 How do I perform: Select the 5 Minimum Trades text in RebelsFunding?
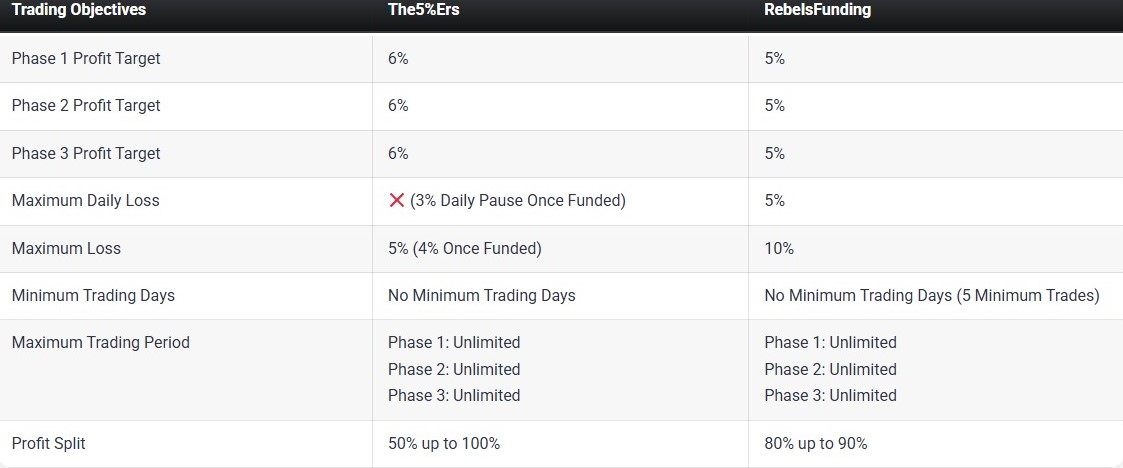click(x=1028, y=295)
